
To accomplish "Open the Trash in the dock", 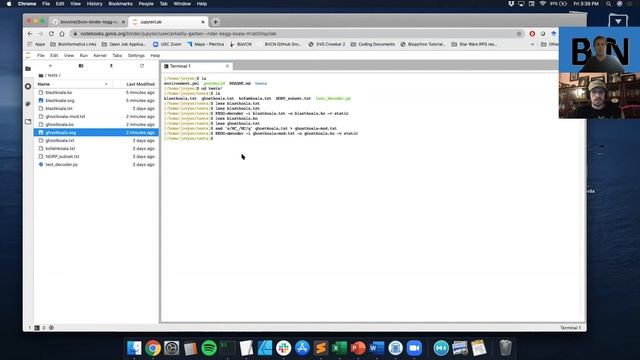I will point(505,348).
